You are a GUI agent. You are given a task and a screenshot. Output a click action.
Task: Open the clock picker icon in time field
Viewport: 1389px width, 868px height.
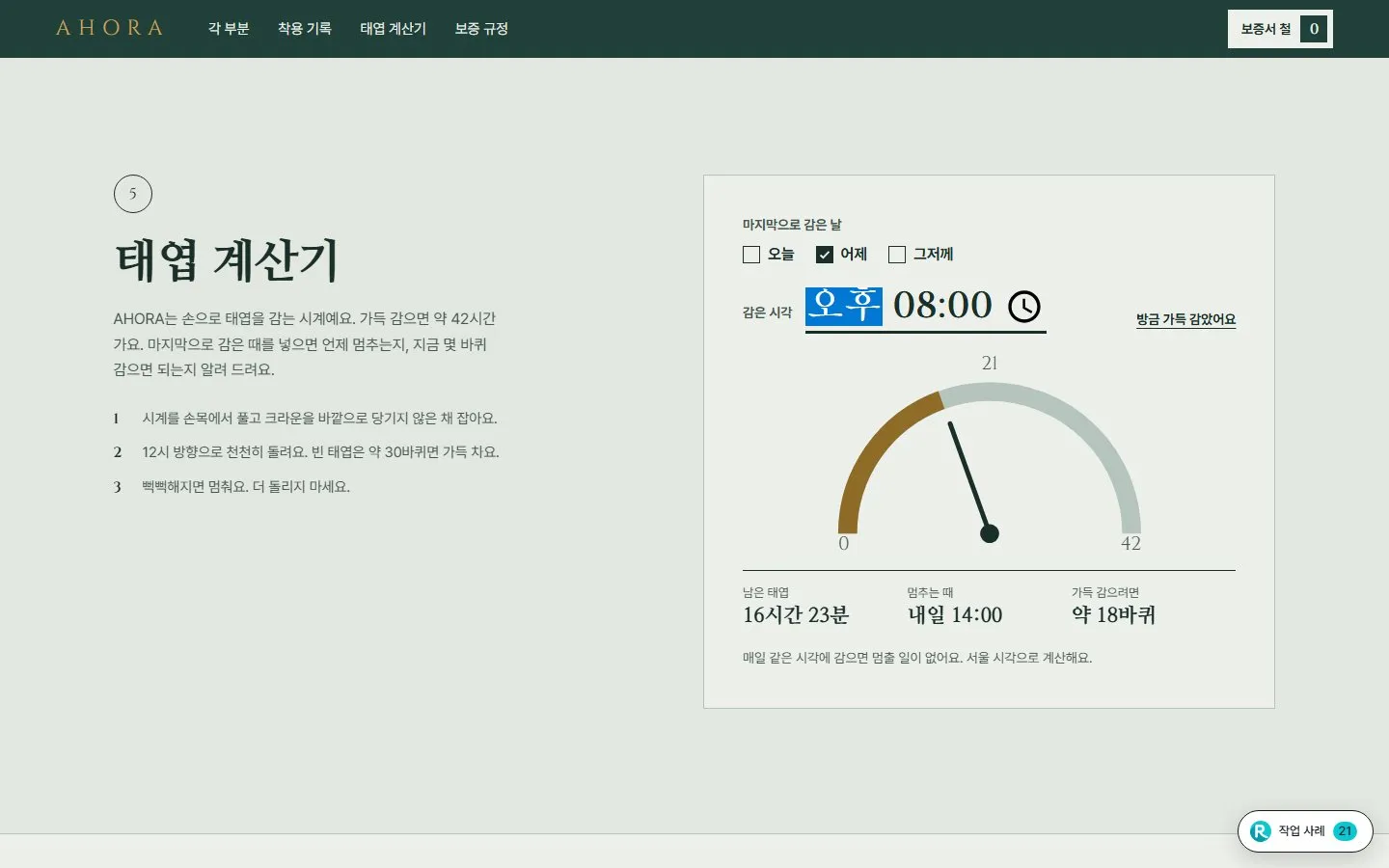[1024, 307]
